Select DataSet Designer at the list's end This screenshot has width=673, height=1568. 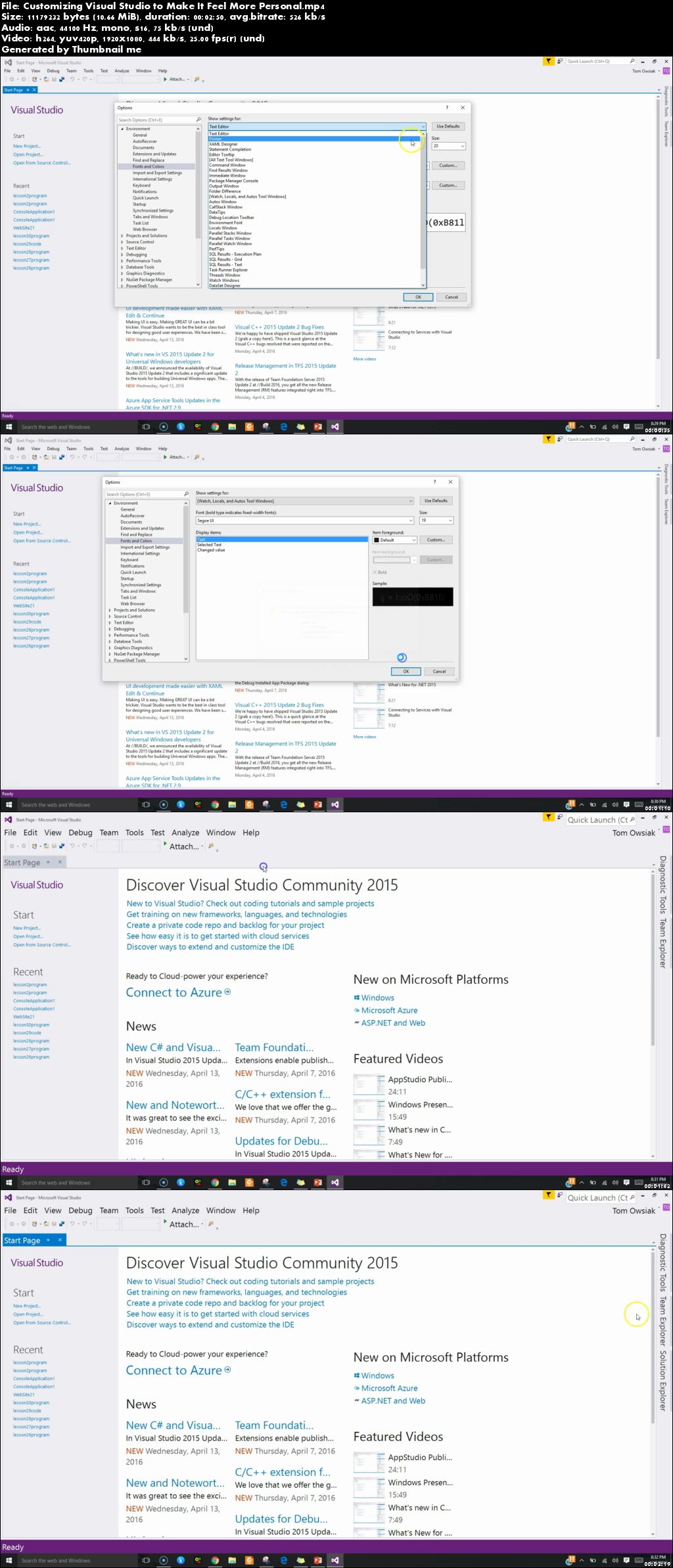coord(313,286)
